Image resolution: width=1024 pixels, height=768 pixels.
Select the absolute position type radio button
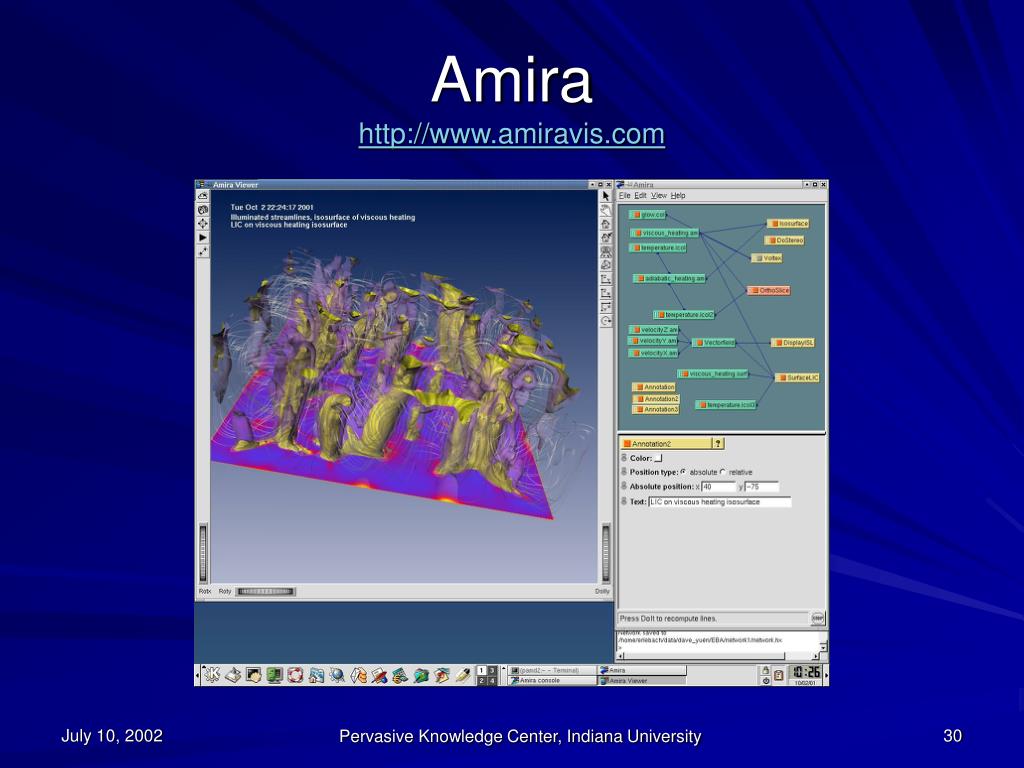683,472
